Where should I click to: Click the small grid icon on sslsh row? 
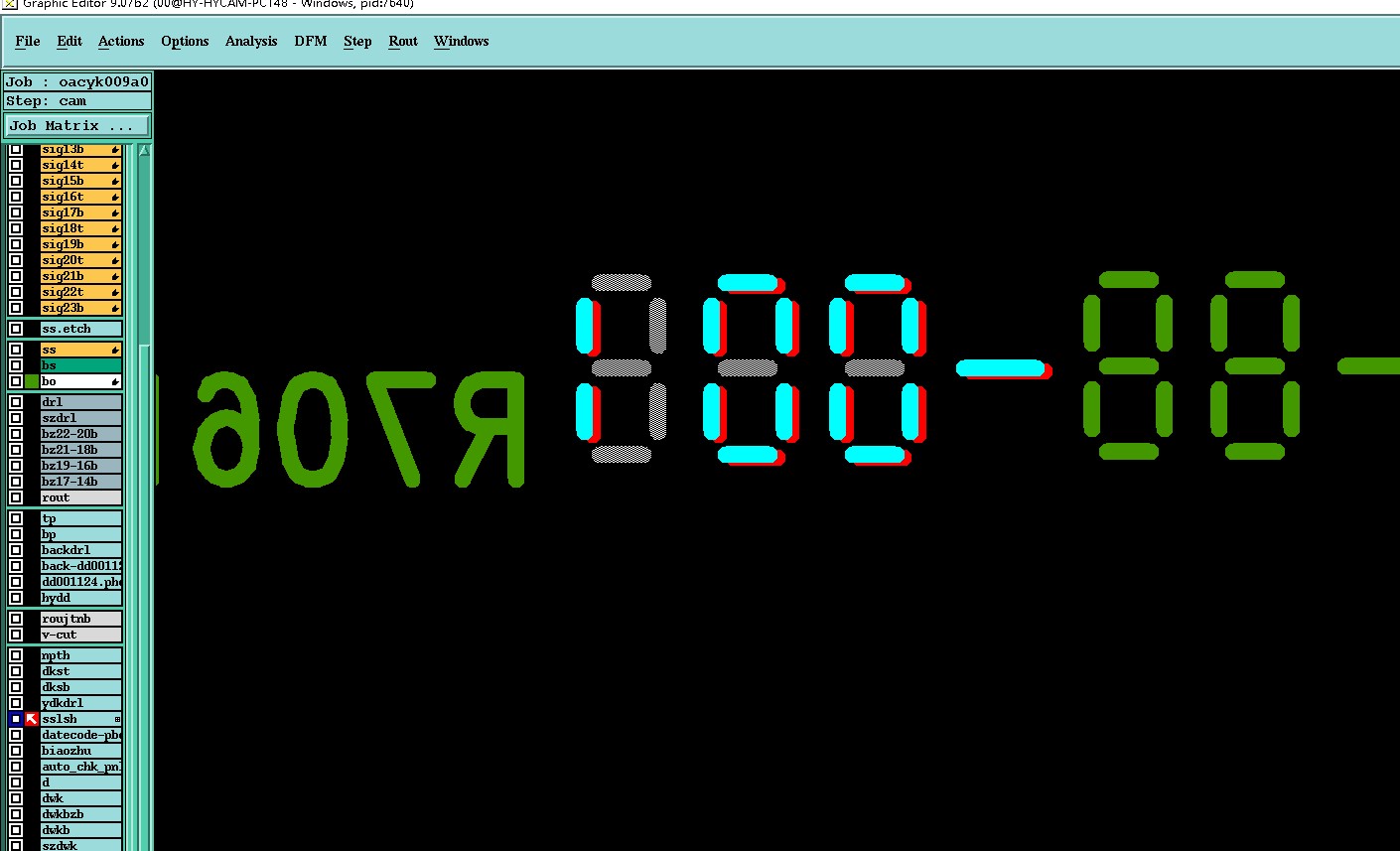click(x=117, y=719)
